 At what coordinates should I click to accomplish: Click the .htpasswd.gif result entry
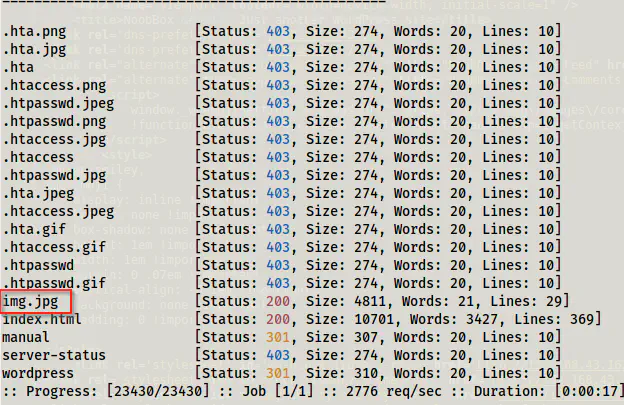[x=54, y=283]
